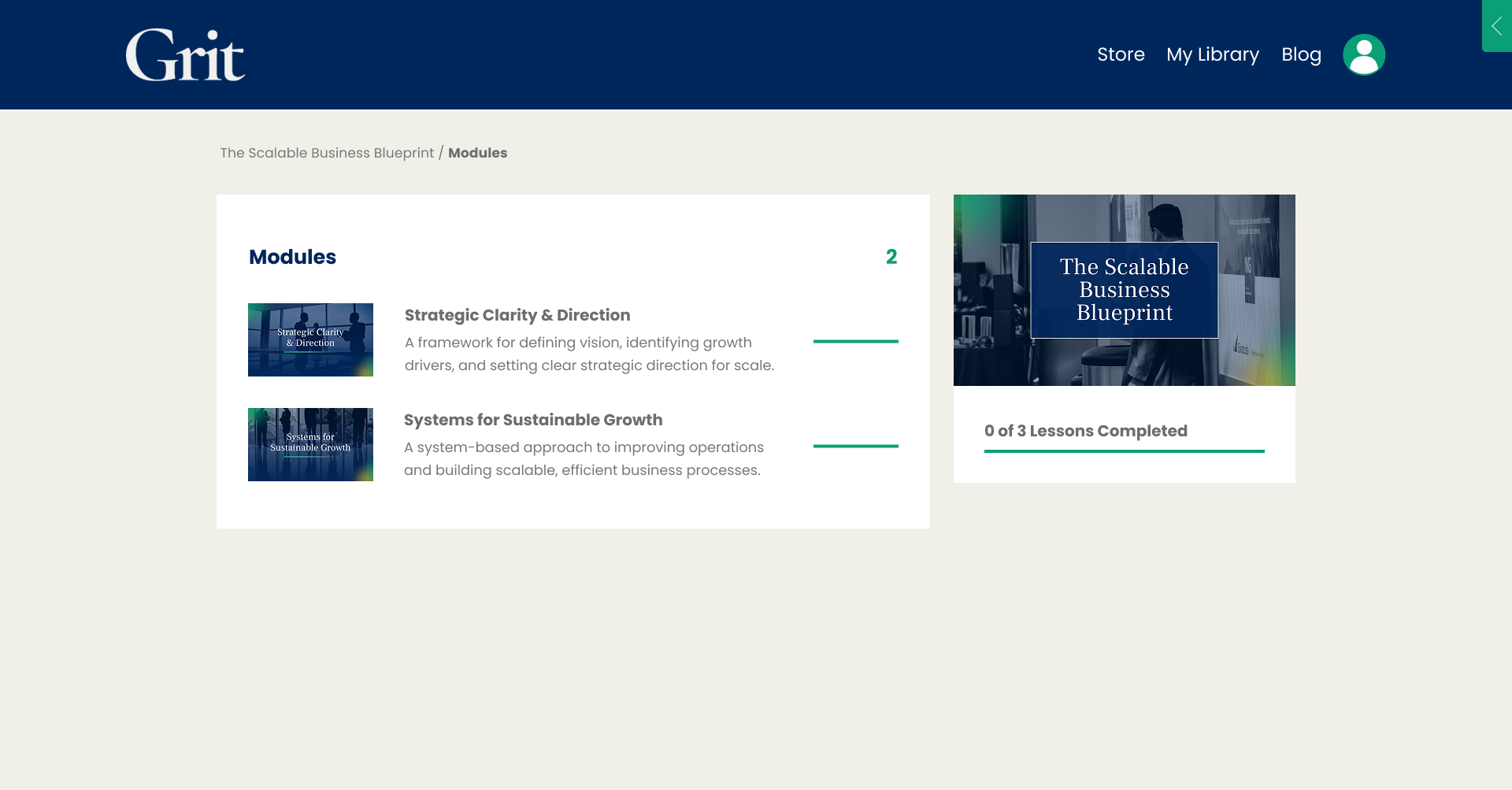Open the Scalable Business Blueprint course image
The image size is (1512, 790).
tap(1124, 290)
